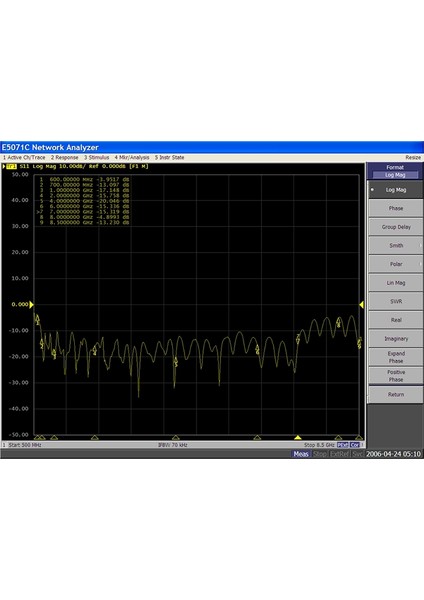
Task: Click marker 5 label on the trace
Action: click(176, 362)
